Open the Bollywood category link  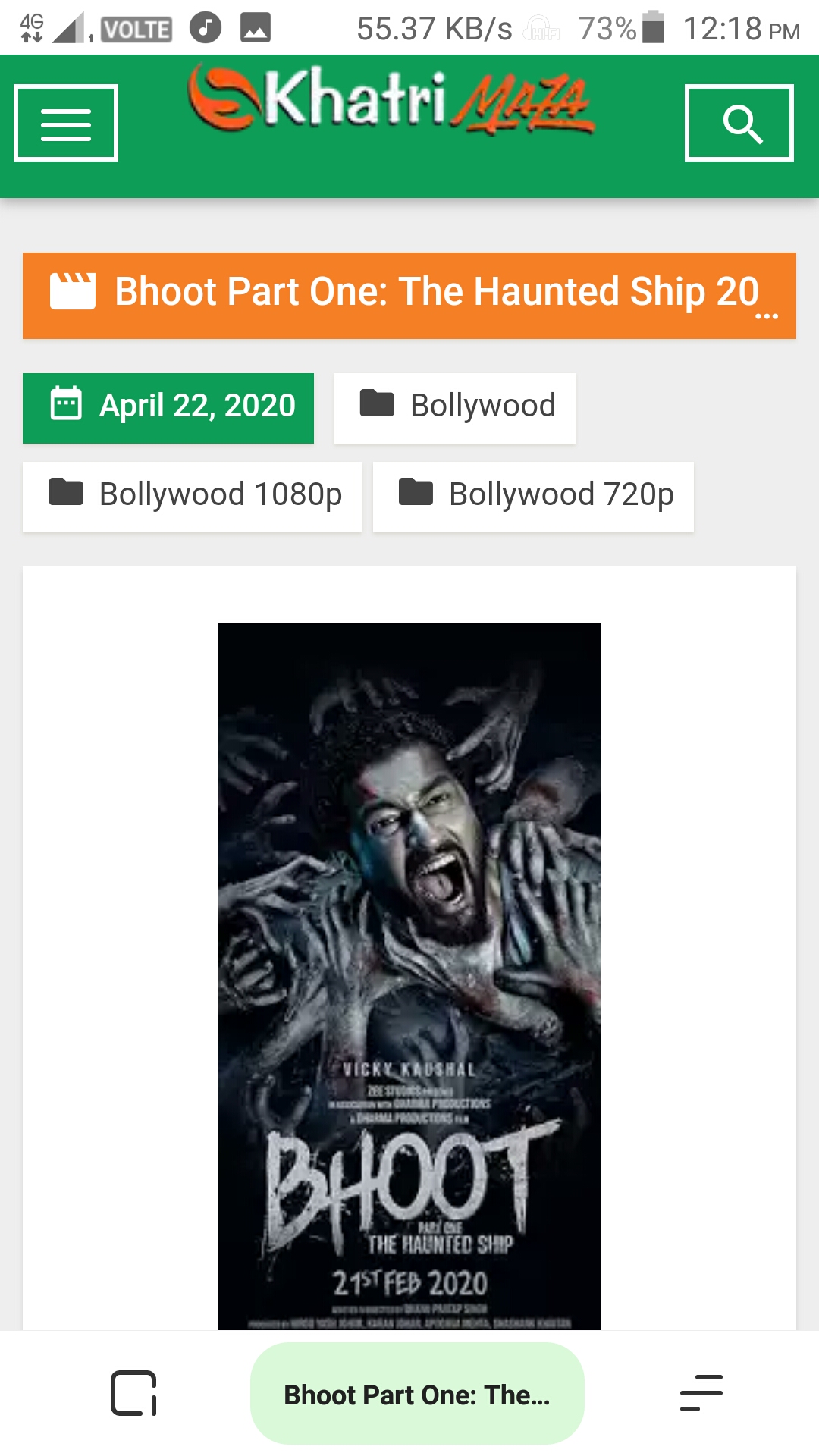pyautogui.click(x=455, y=408)
